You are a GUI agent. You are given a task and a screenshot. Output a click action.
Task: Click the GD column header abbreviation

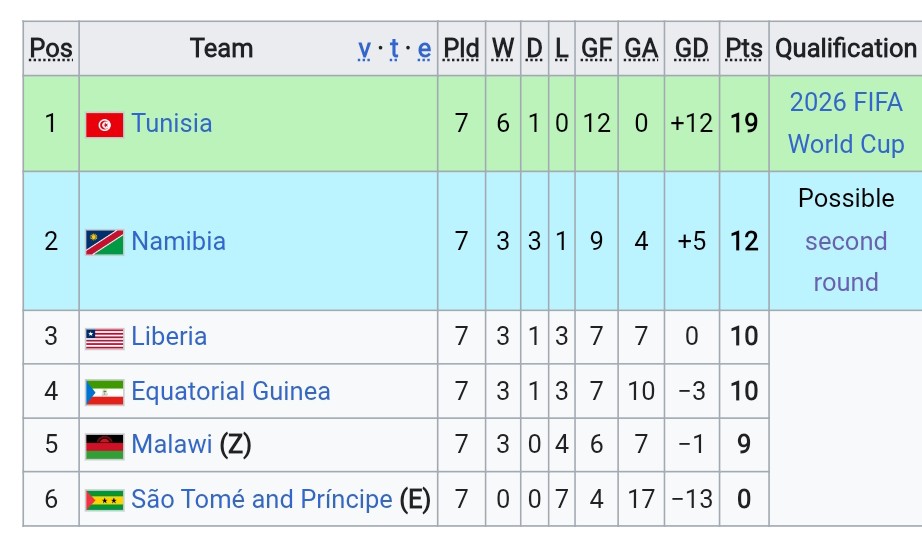click(692, 49)
